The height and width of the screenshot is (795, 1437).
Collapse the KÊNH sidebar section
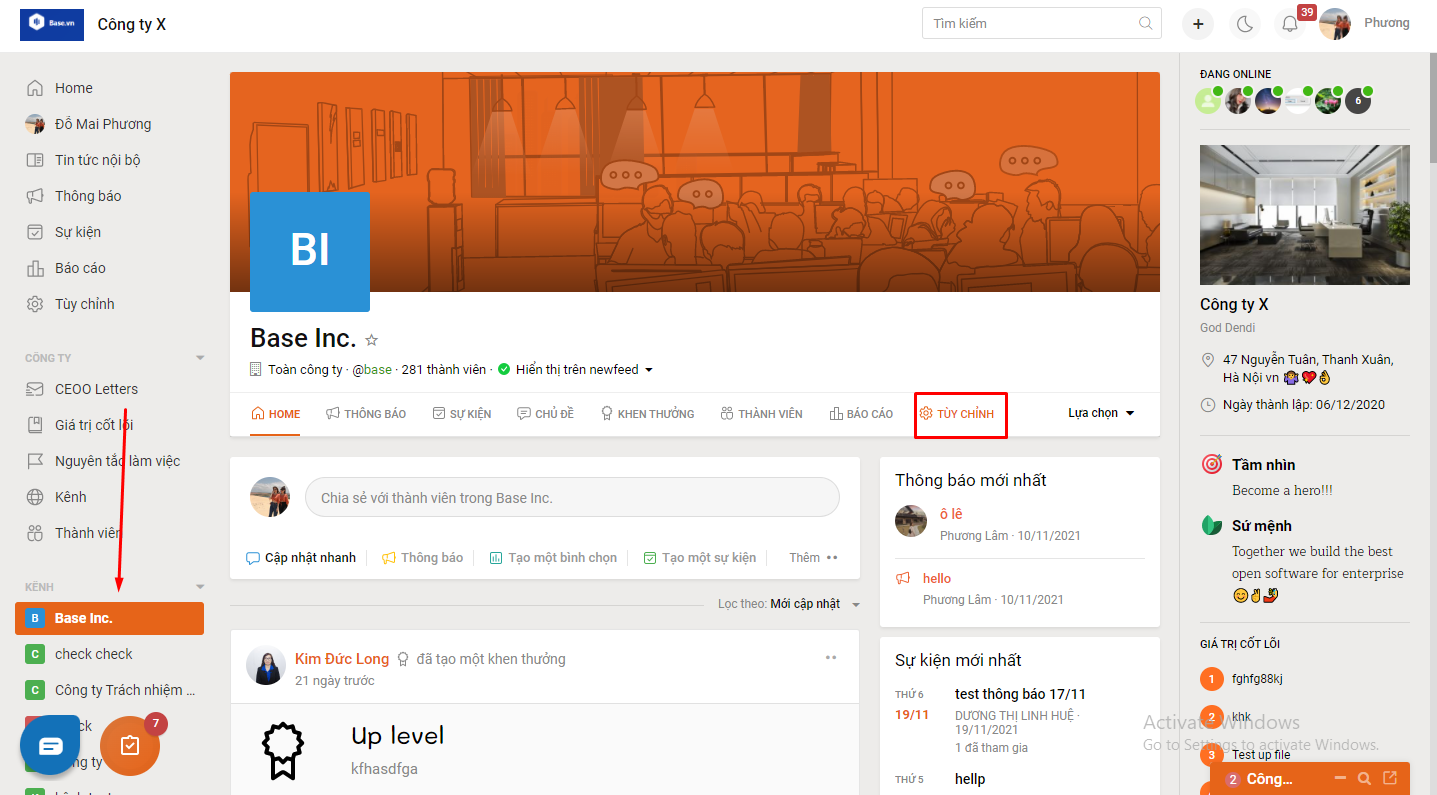point(200,587)
